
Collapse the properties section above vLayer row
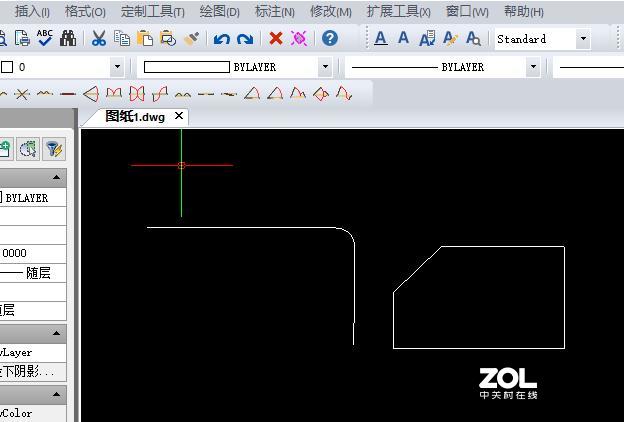(57, 333)
